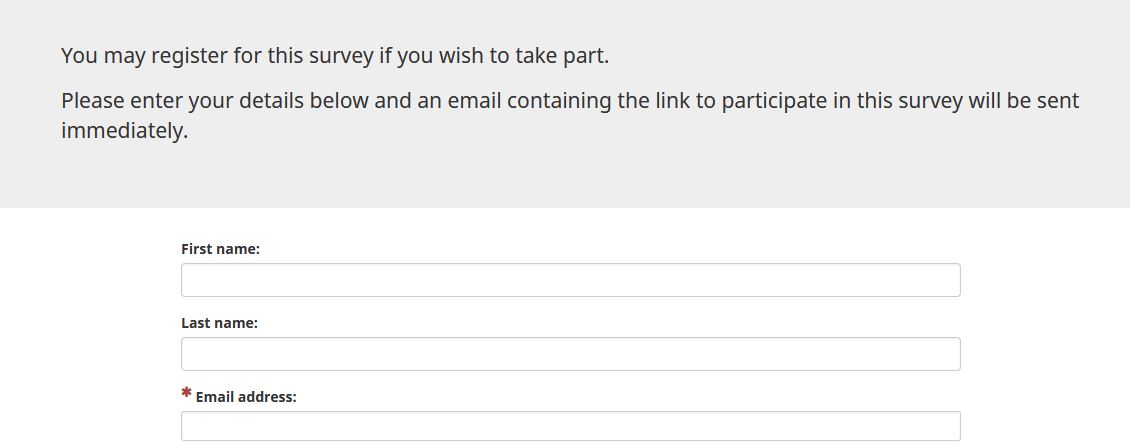Click the red required asterisk icon
Viewport: 1130px width, 442px height.
[x=187, y=394]
